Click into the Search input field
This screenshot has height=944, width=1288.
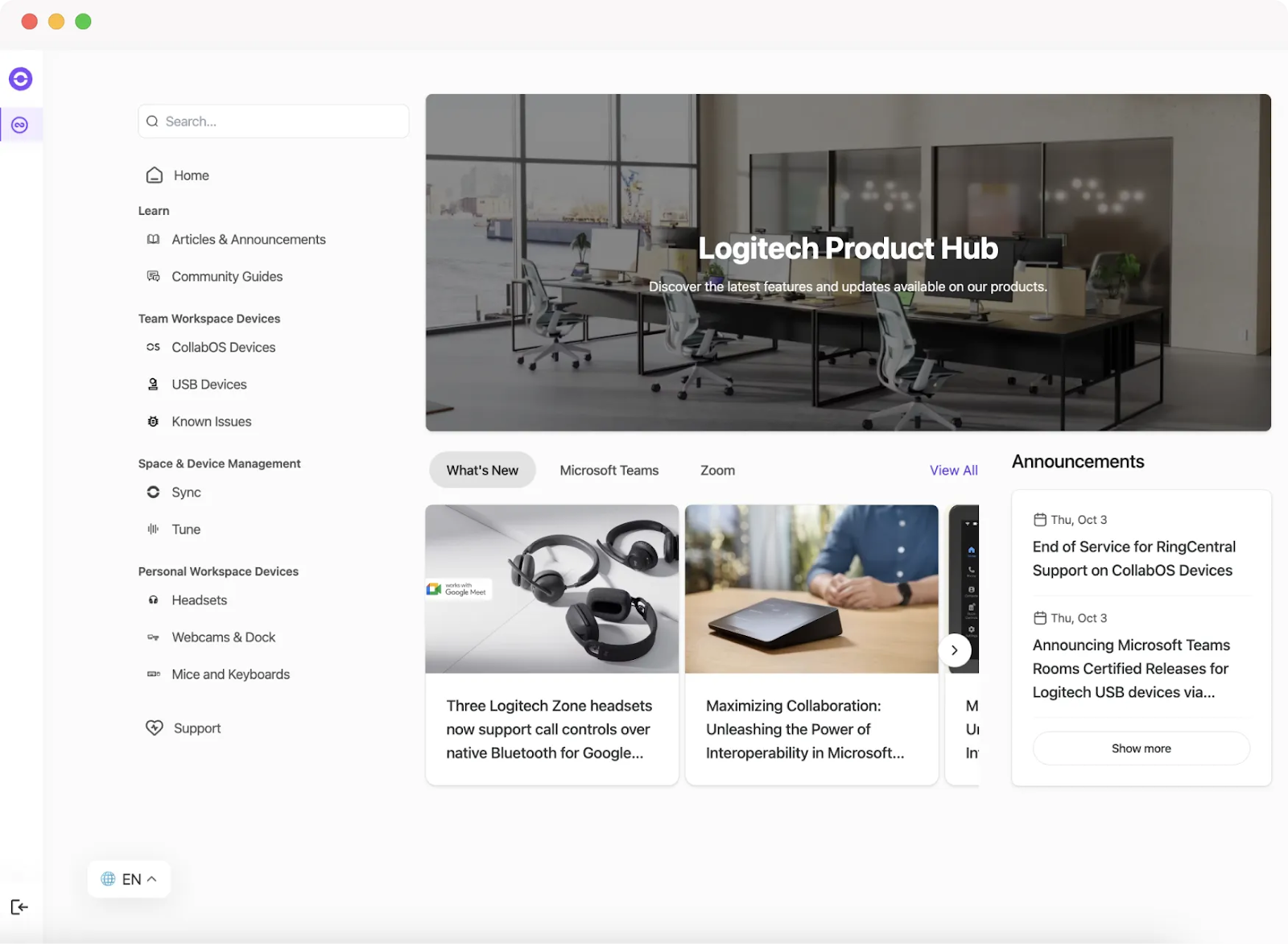pyautogui.click(x=274, y=122)
